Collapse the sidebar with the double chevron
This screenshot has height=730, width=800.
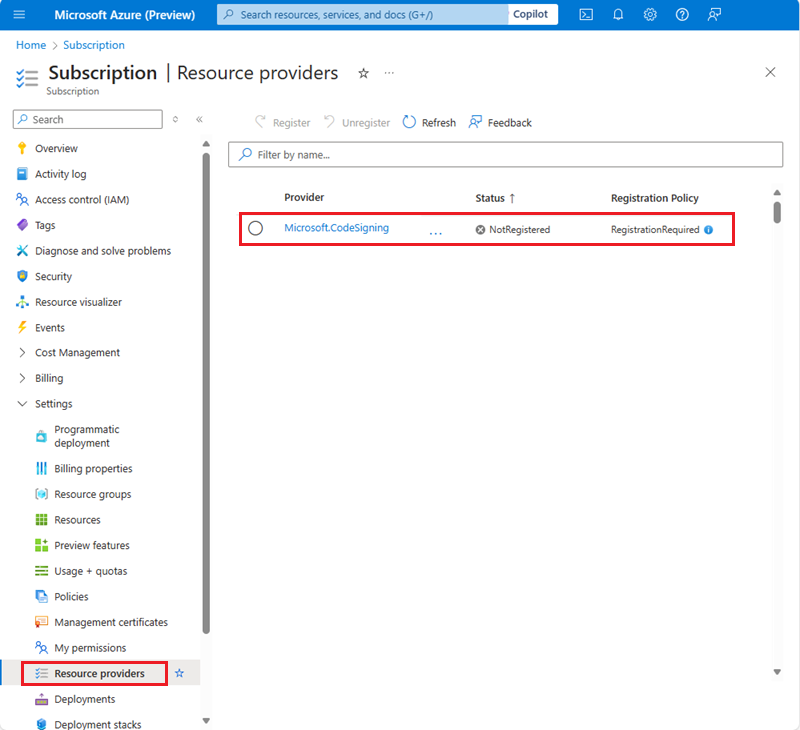[x=199, y=119]
